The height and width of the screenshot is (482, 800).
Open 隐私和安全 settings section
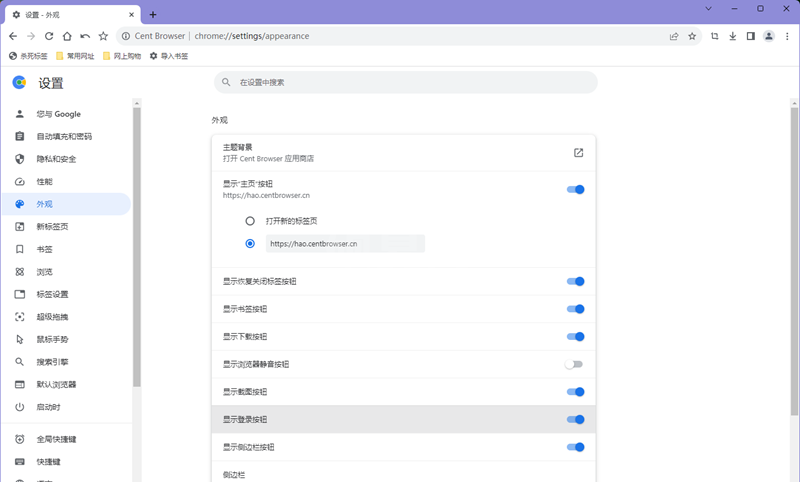(66, 159)
